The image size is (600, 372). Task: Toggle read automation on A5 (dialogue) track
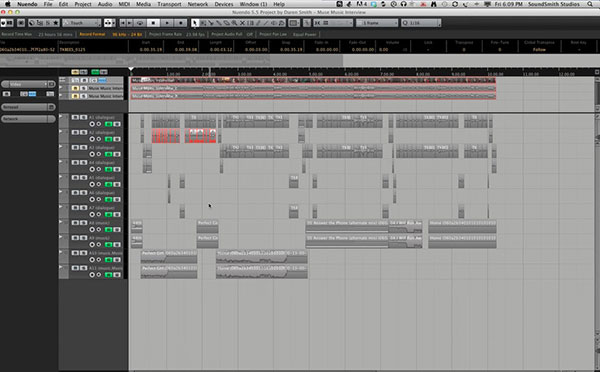pos(109,184)
